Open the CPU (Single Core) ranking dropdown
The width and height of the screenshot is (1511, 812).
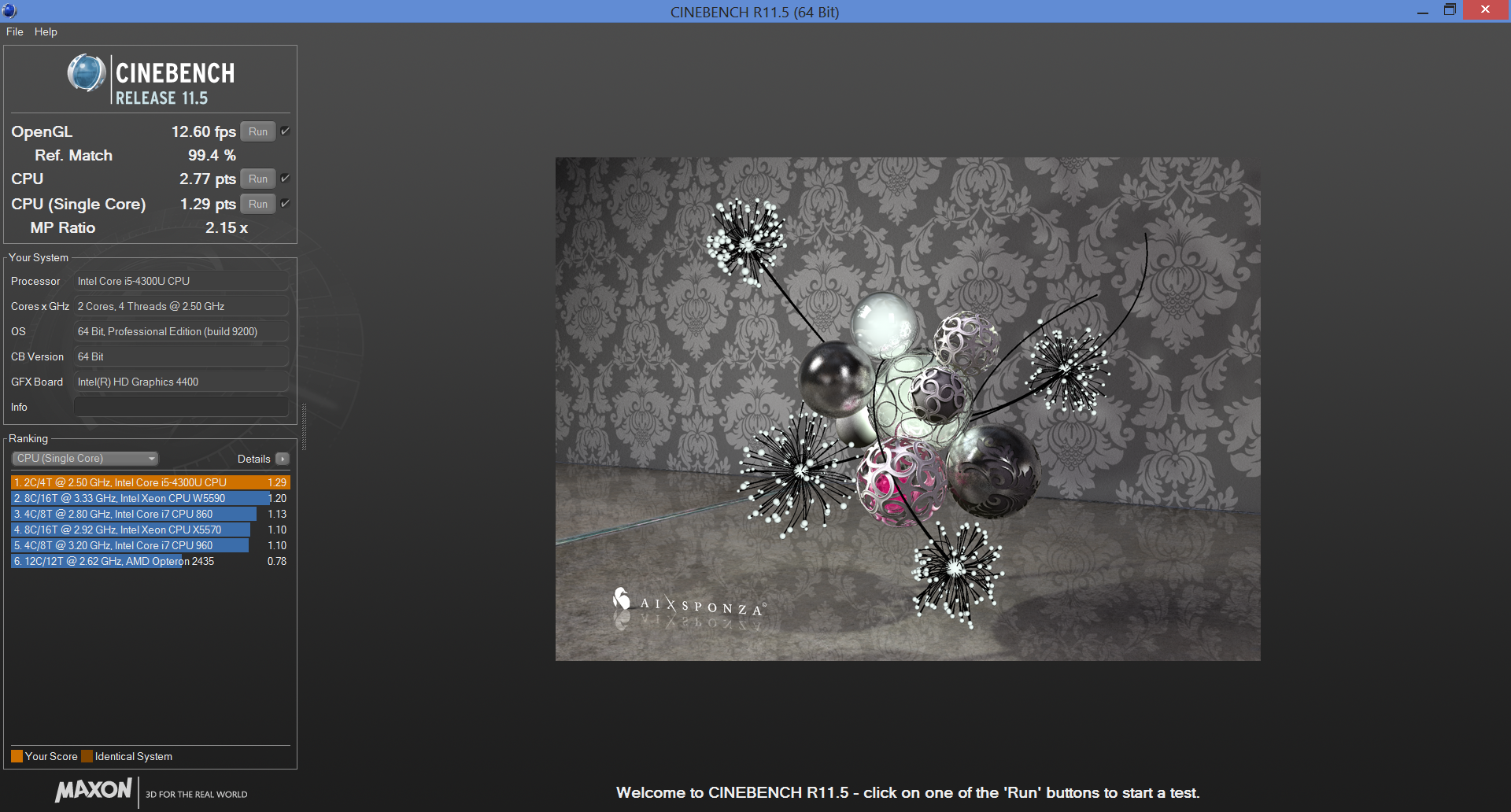click(85, 459)
